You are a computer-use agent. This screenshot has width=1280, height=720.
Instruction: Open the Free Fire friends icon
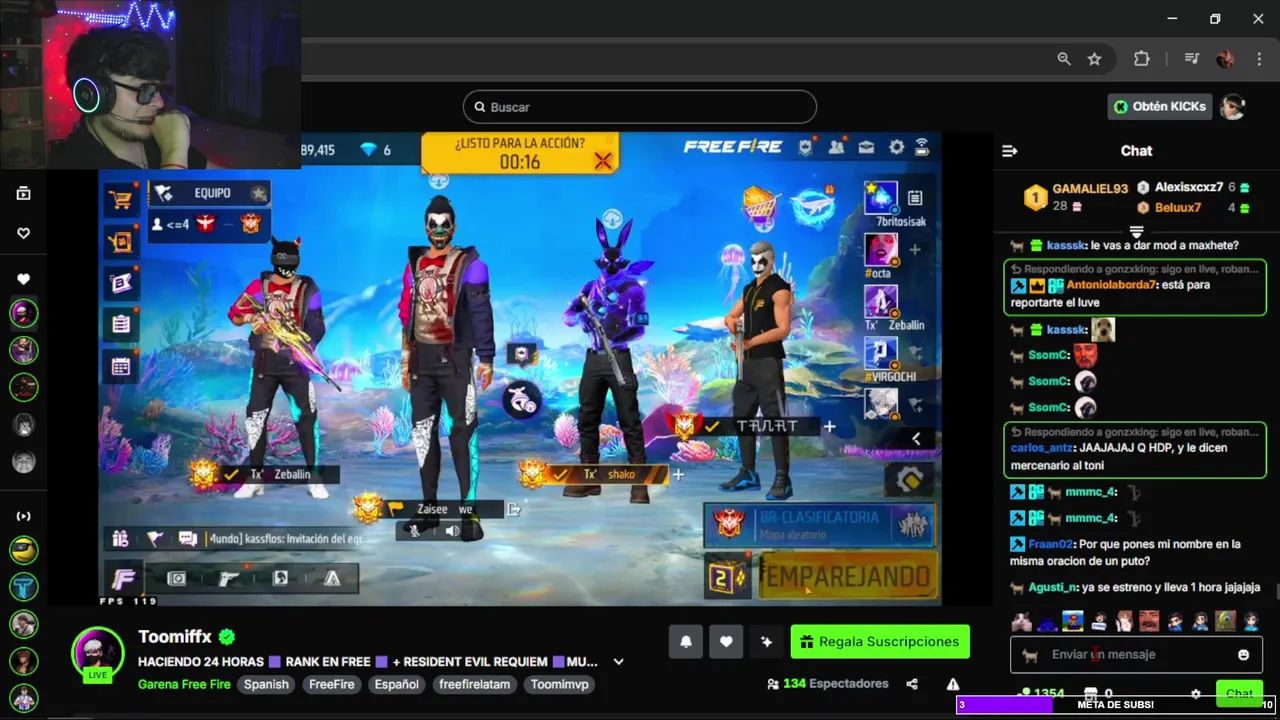836,148
